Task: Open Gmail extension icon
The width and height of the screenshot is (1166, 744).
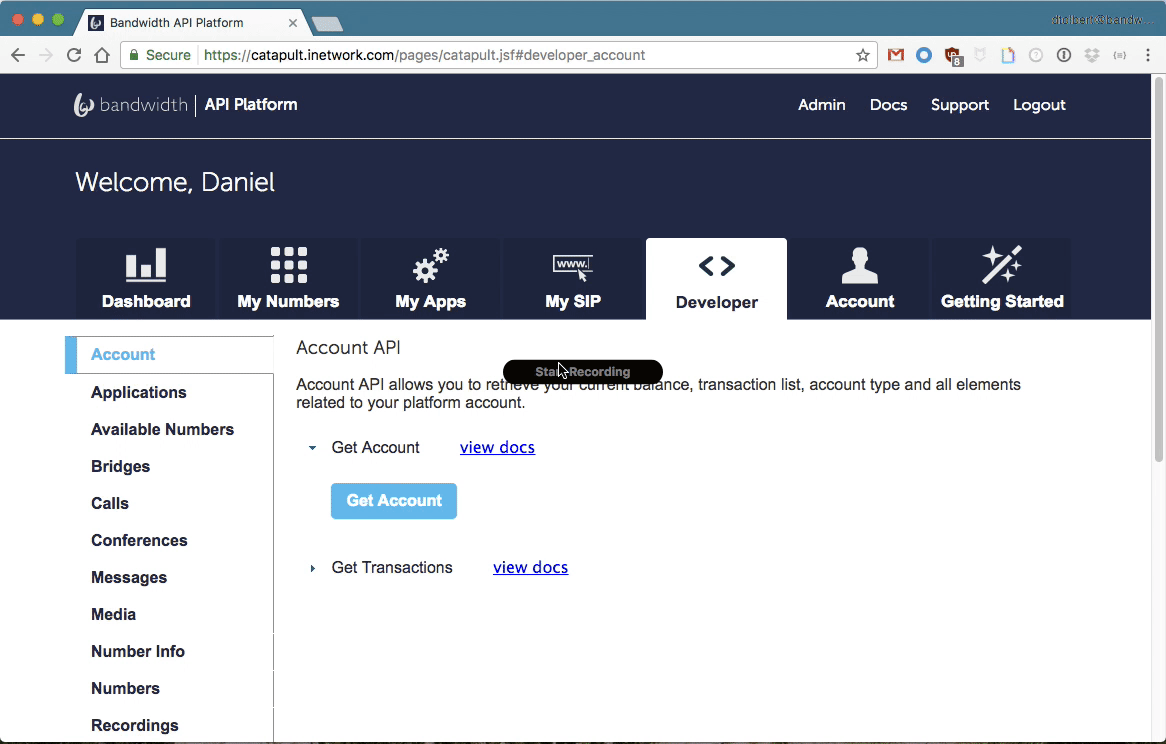Action: point(896,55)
